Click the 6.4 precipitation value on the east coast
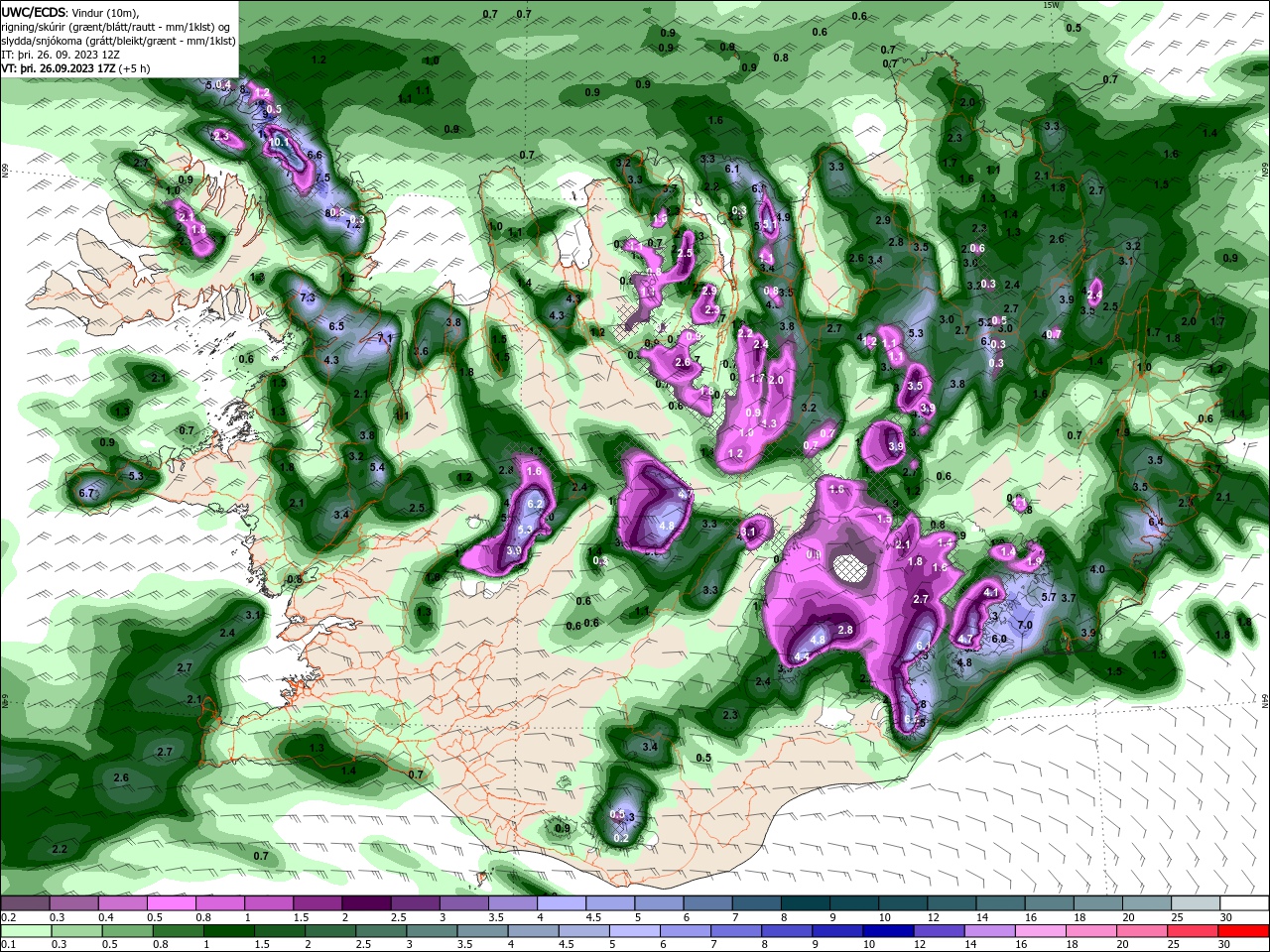Screen dimensions: 1270x952 coord(1156,522)
